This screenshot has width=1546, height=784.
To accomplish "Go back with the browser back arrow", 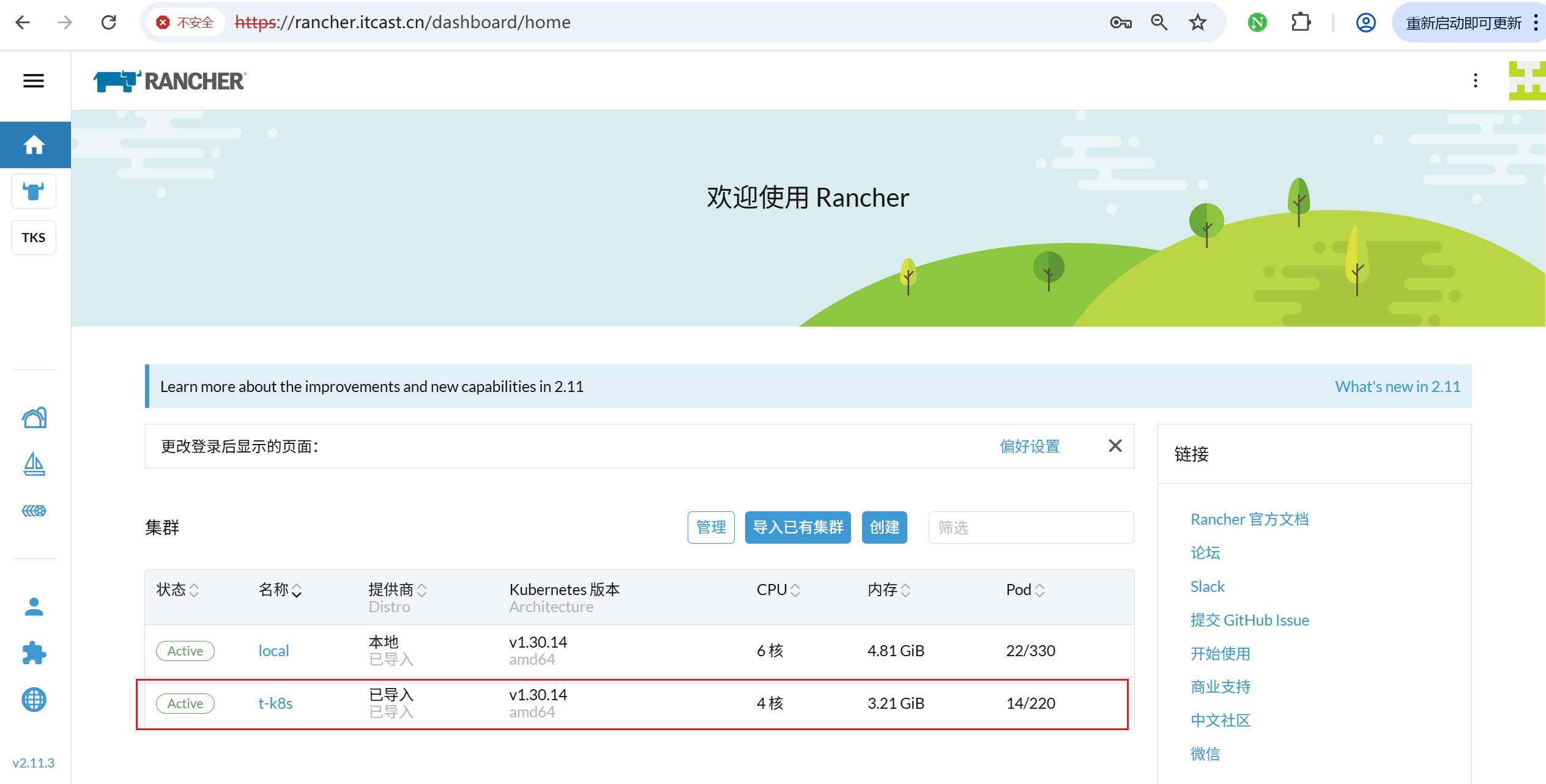I will pyautogui.click(x=23, y=23).
